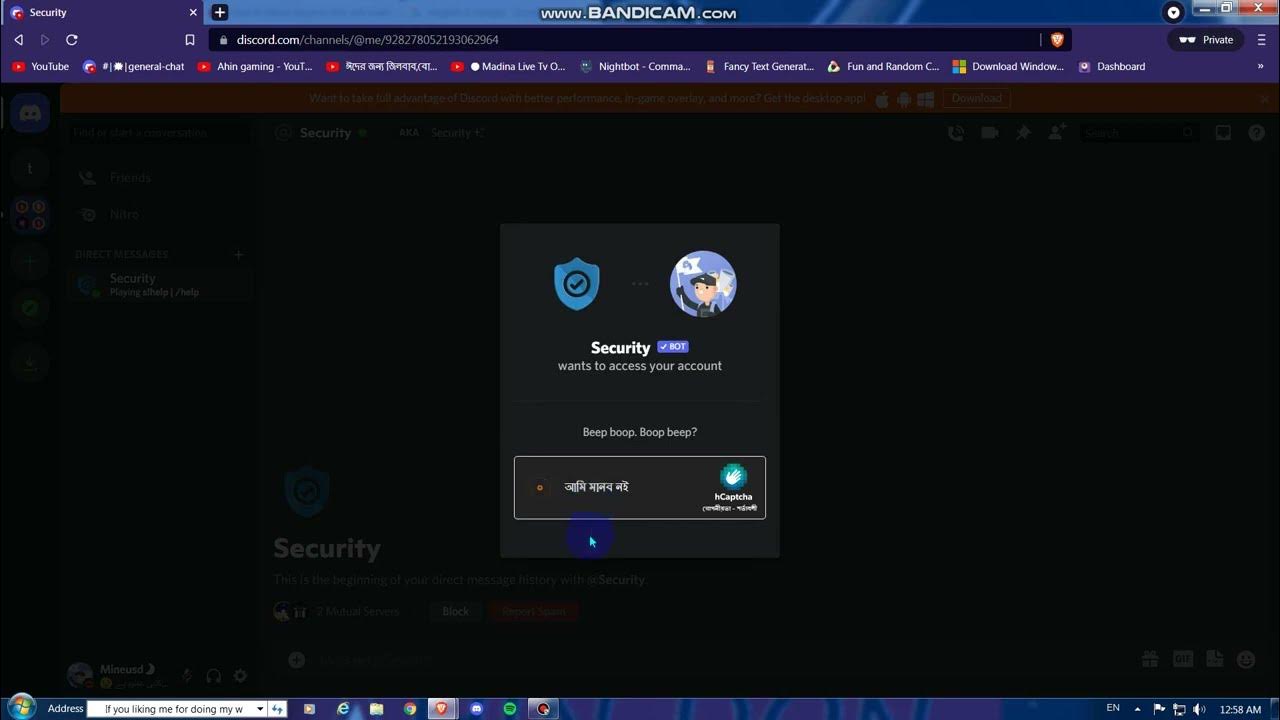Open Discord Inbox icon
Viewport: 1280px width, 720px height.
(x=1223, y=133)
